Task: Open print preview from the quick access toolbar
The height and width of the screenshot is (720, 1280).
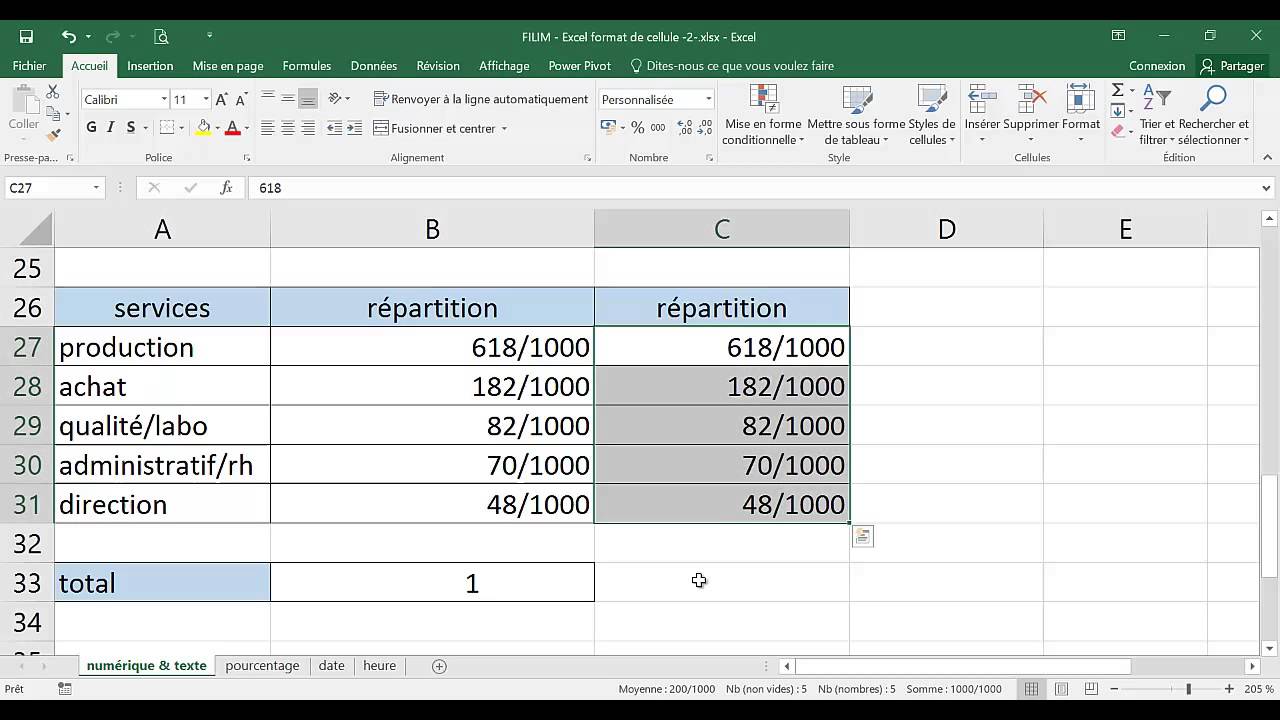Action: coord(161,36)
